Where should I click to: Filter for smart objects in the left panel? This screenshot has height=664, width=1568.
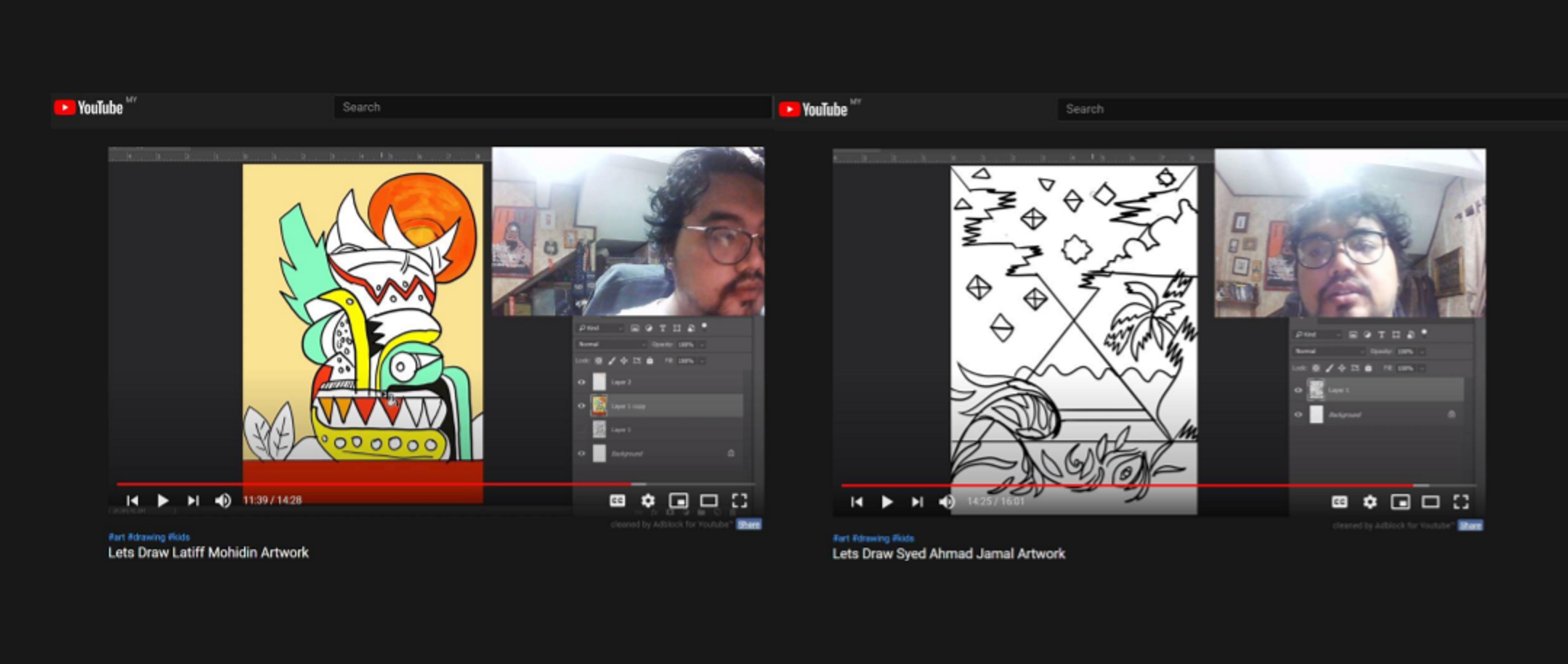(x=691, y=328)
